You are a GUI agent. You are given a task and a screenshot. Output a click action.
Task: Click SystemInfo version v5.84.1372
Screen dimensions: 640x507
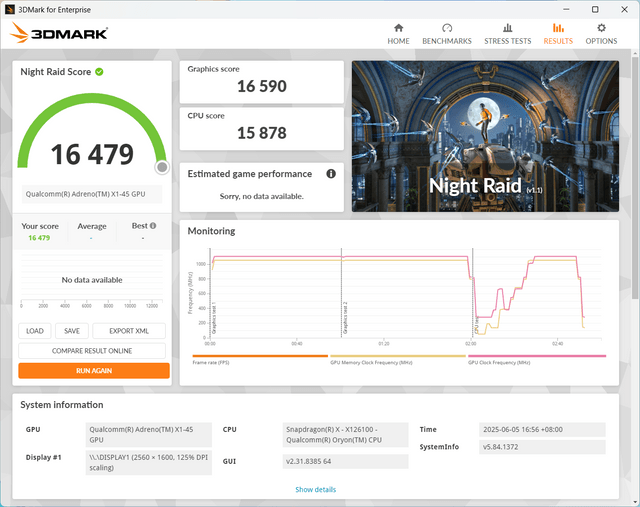tap(542, 447)
